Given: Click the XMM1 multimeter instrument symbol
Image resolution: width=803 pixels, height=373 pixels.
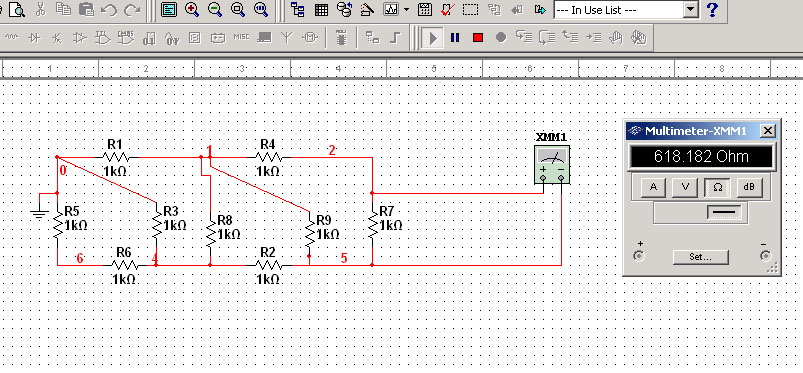Looking at the screenshot, I should pyautogui.click(x=552, y=164).
